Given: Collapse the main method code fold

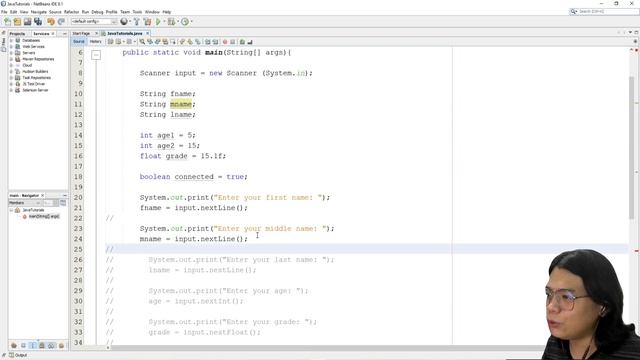Looking at the screenshot, I should point(96,54).
